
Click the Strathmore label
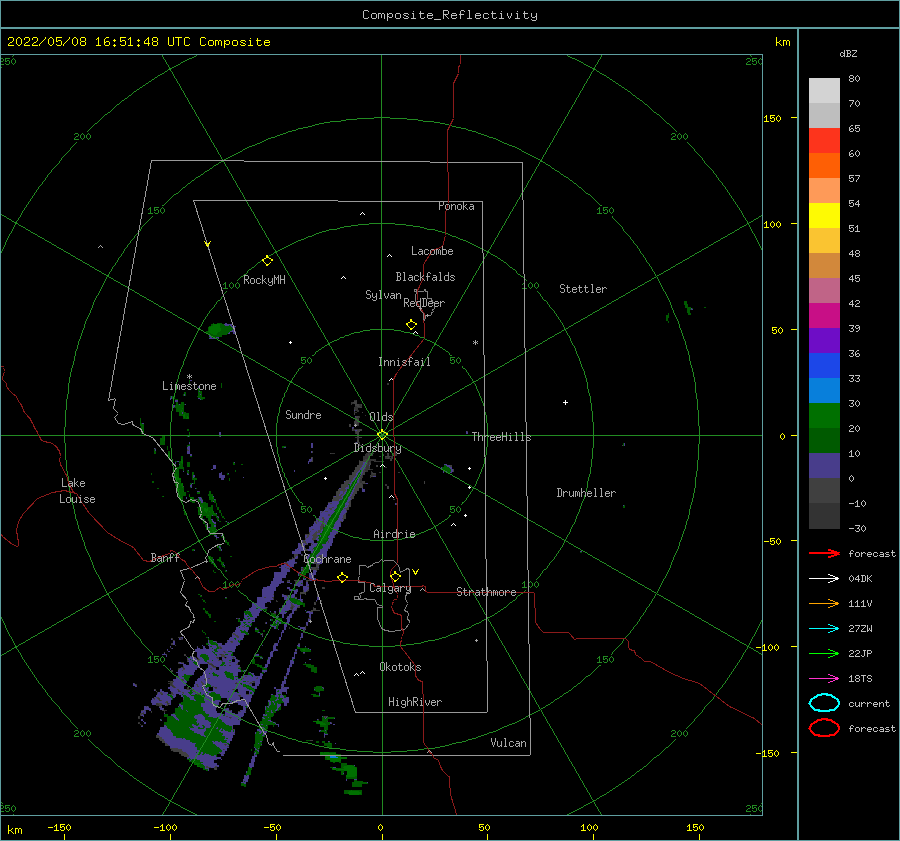tap(486, 592)
